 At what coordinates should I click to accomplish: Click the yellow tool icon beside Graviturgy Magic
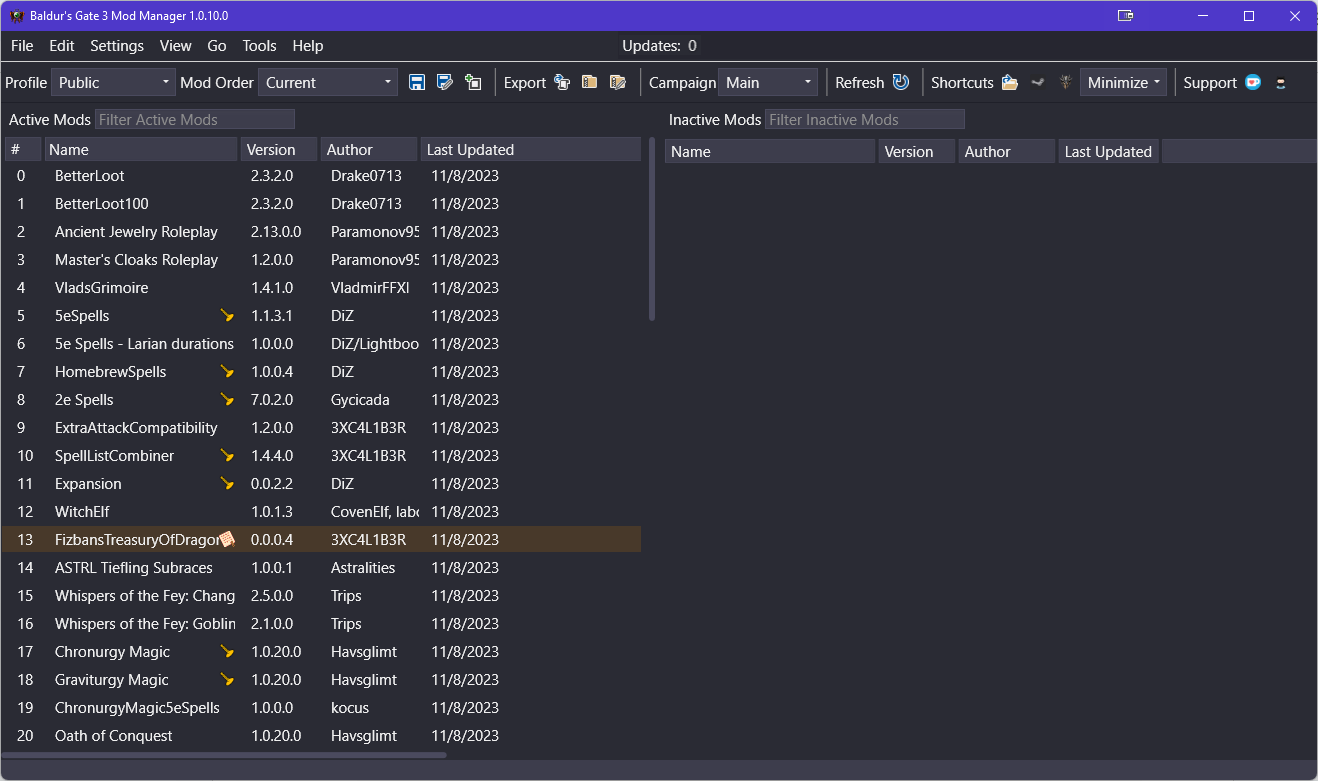(x=227, y=679)
